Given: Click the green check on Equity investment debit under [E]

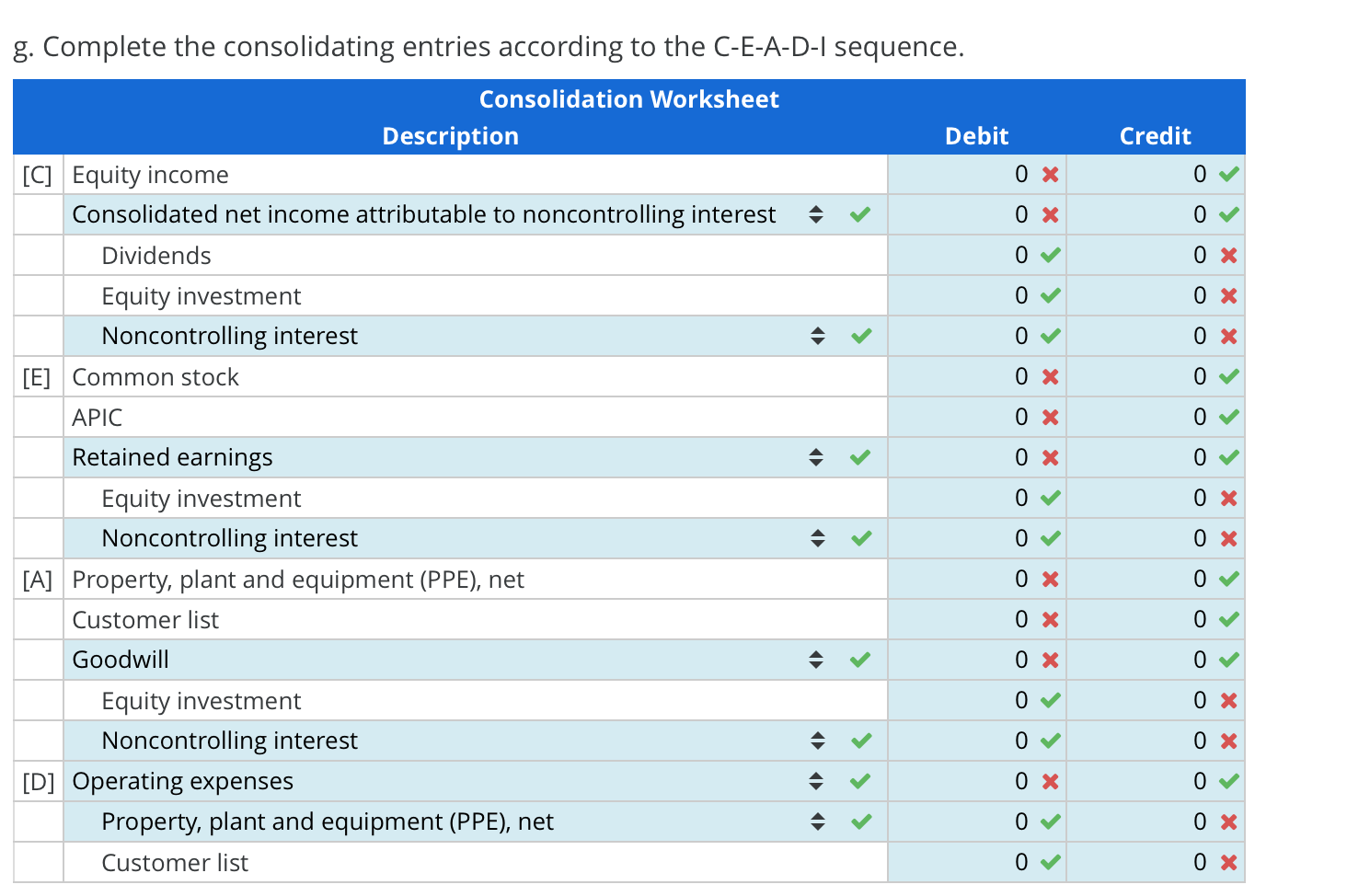Looking at the screenshot, I should pos(1051,498).
